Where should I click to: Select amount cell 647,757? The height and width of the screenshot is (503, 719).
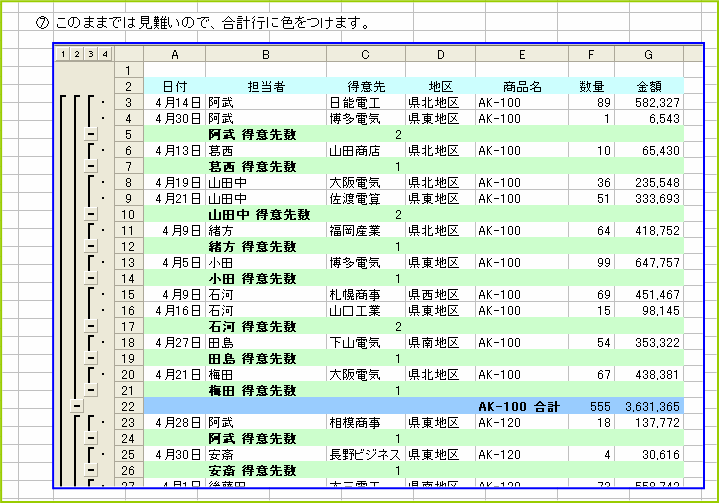tap(648, 262)
